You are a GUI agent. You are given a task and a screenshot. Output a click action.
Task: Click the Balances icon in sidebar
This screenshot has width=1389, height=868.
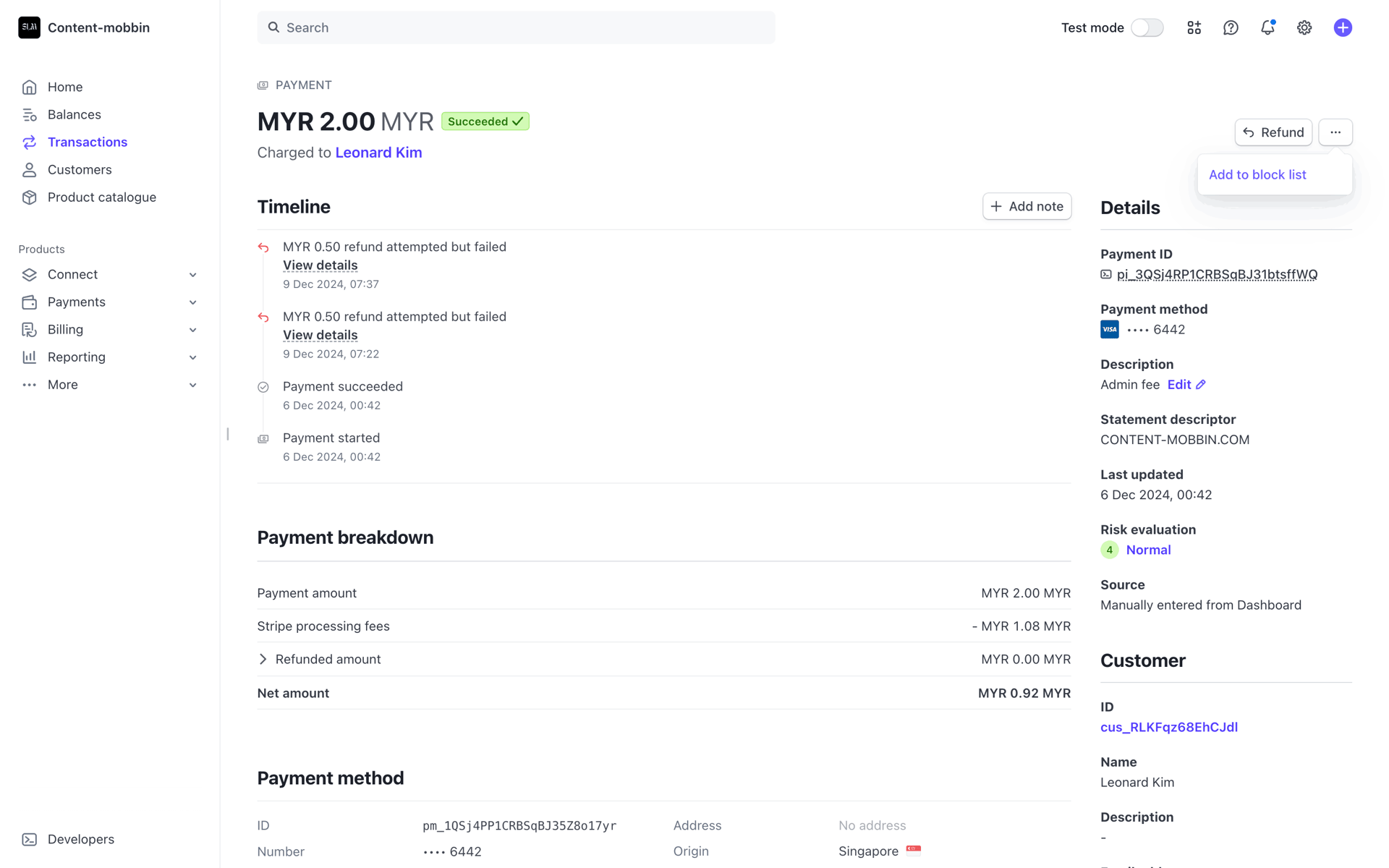coord(29,114)
